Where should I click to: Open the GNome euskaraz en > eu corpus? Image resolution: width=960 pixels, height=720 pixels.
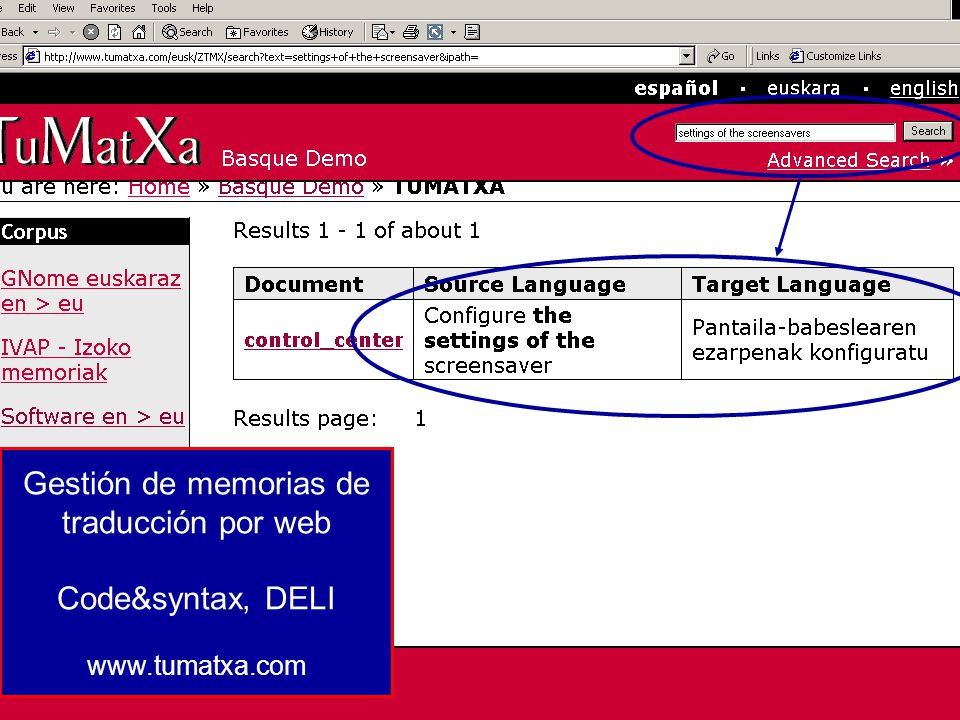(x=91, y=291)
